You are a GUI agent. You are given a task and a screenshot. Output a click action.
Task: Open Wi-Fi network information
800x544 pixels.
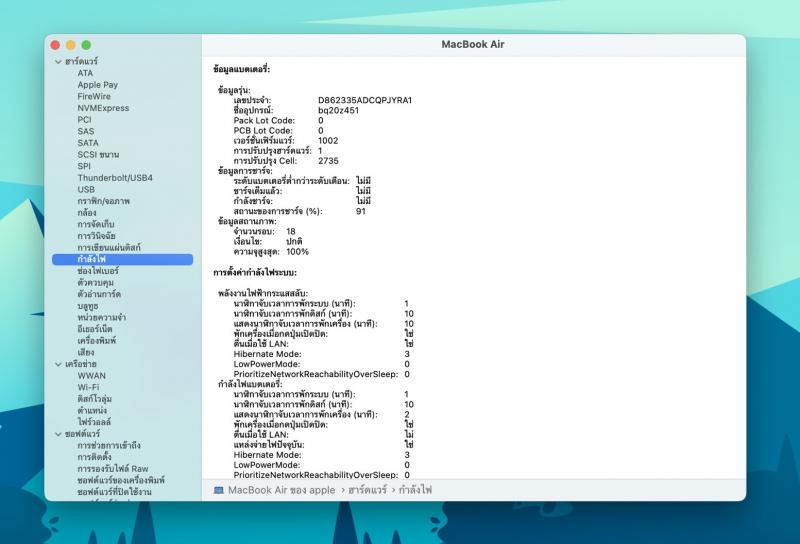[x=88, y=387]
